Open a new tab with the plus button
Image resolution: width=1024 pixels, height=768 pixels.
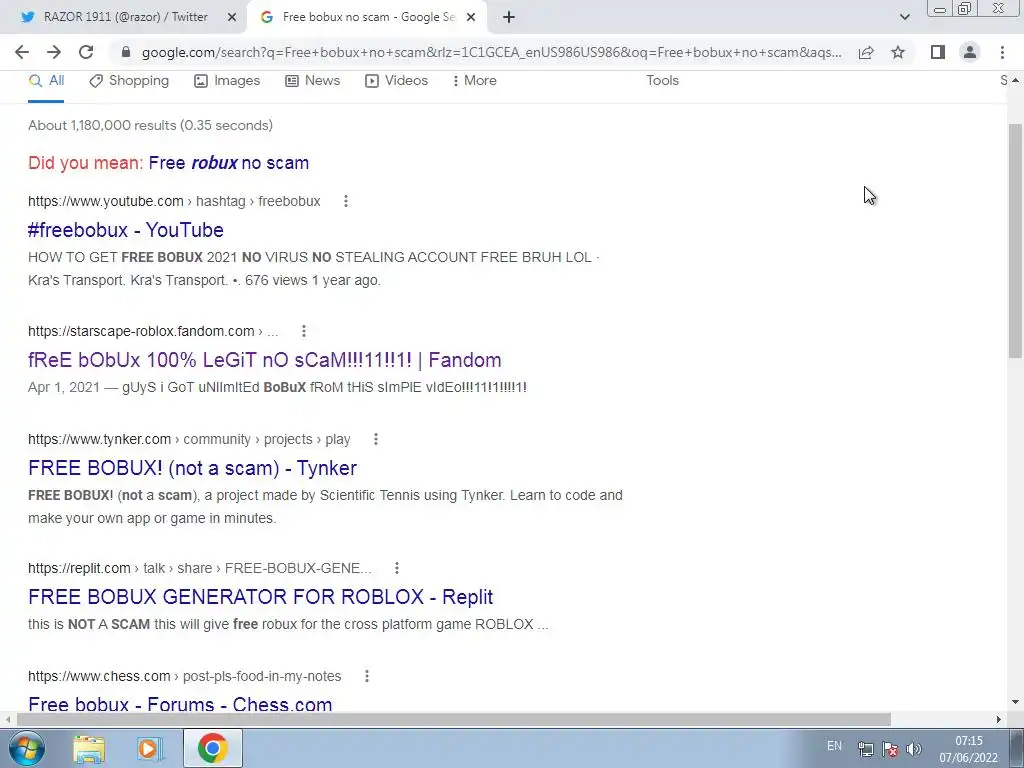[x=509, y=18]
